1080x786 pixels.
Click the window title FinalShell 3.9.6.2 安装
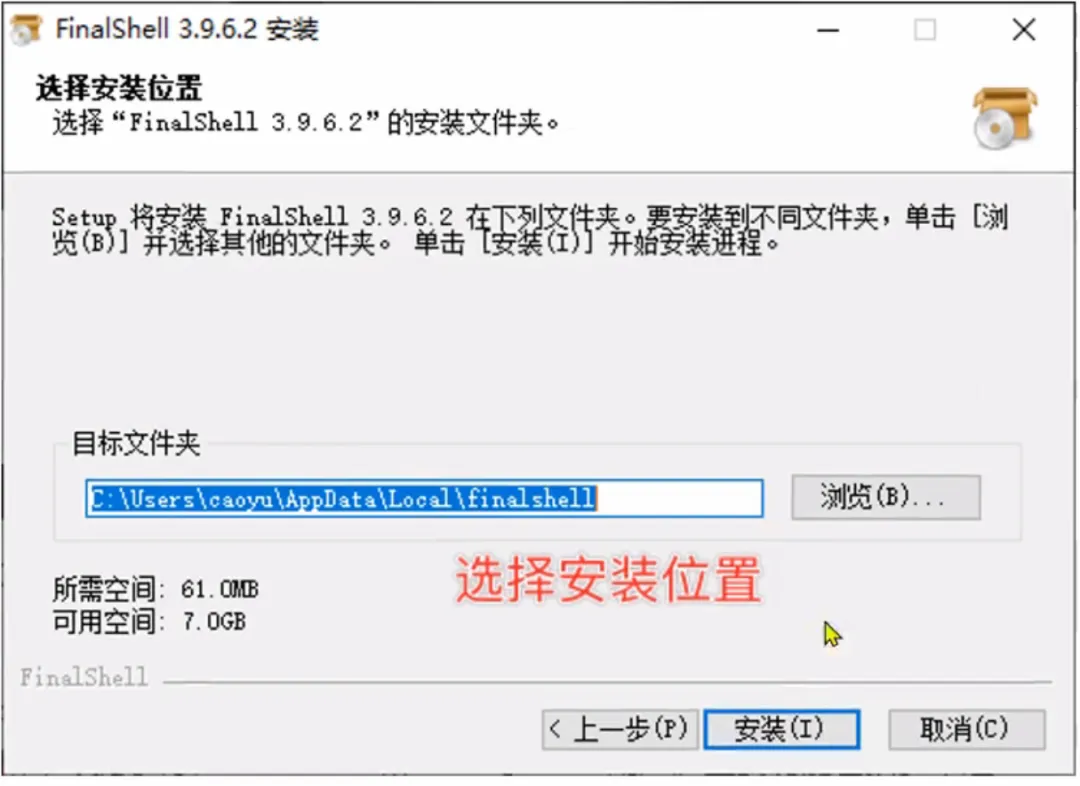(187, 30)
